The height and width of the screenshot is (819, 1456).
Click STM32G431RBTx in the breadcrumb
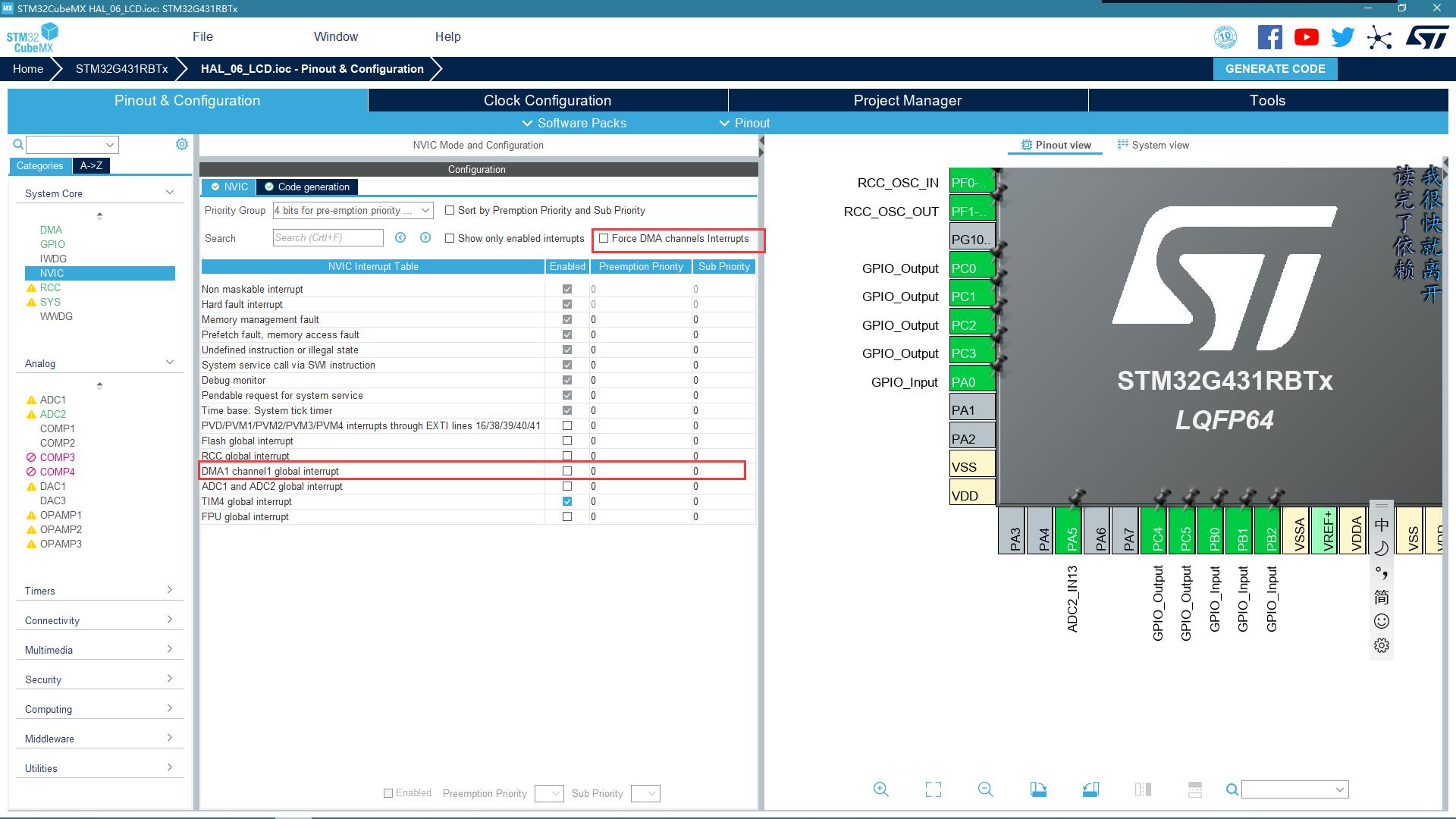click(x=122, y=68)
